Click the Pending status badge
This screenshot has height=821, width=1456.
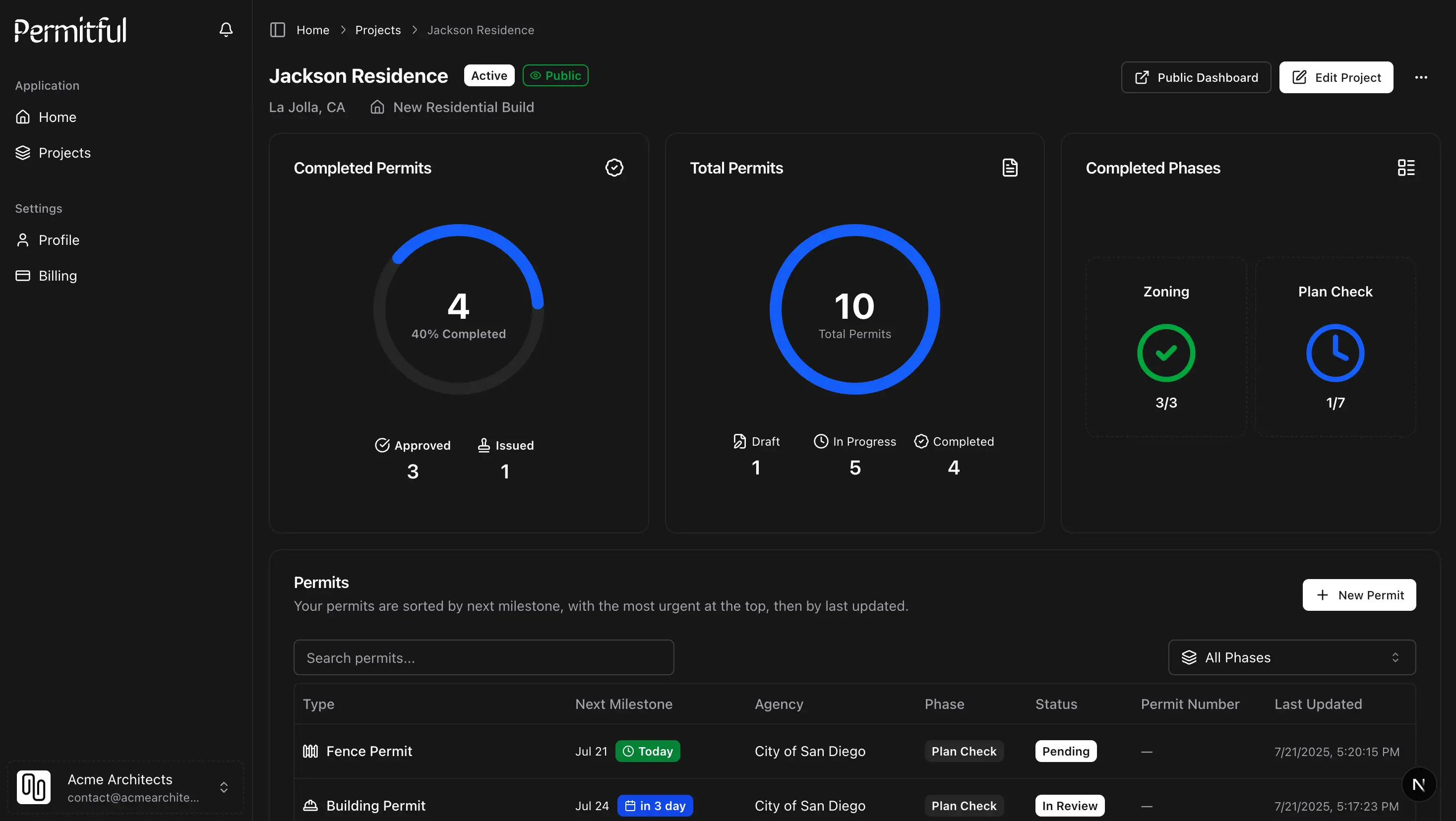pos(1065,751)
